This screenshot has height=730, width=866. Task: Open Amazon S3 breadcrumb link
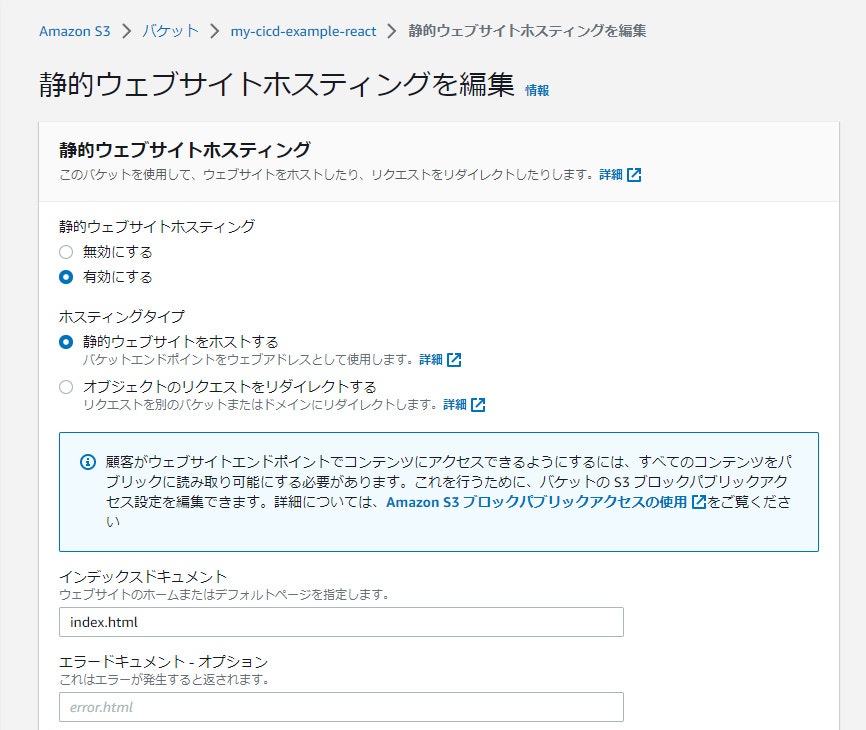tap(75, 31)
